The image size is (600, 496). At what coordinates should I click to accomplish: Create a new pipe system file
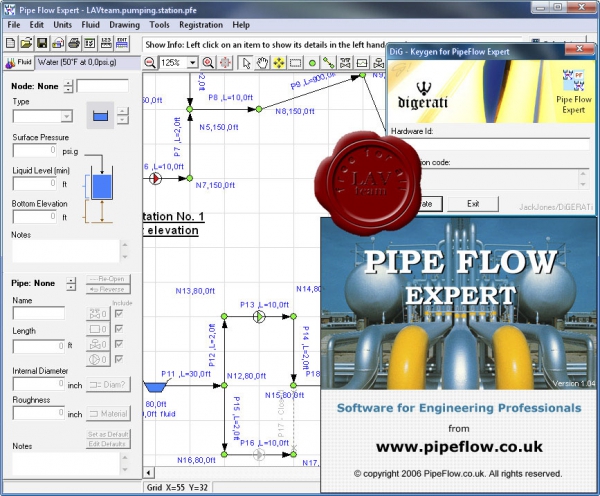coord(11,43)
